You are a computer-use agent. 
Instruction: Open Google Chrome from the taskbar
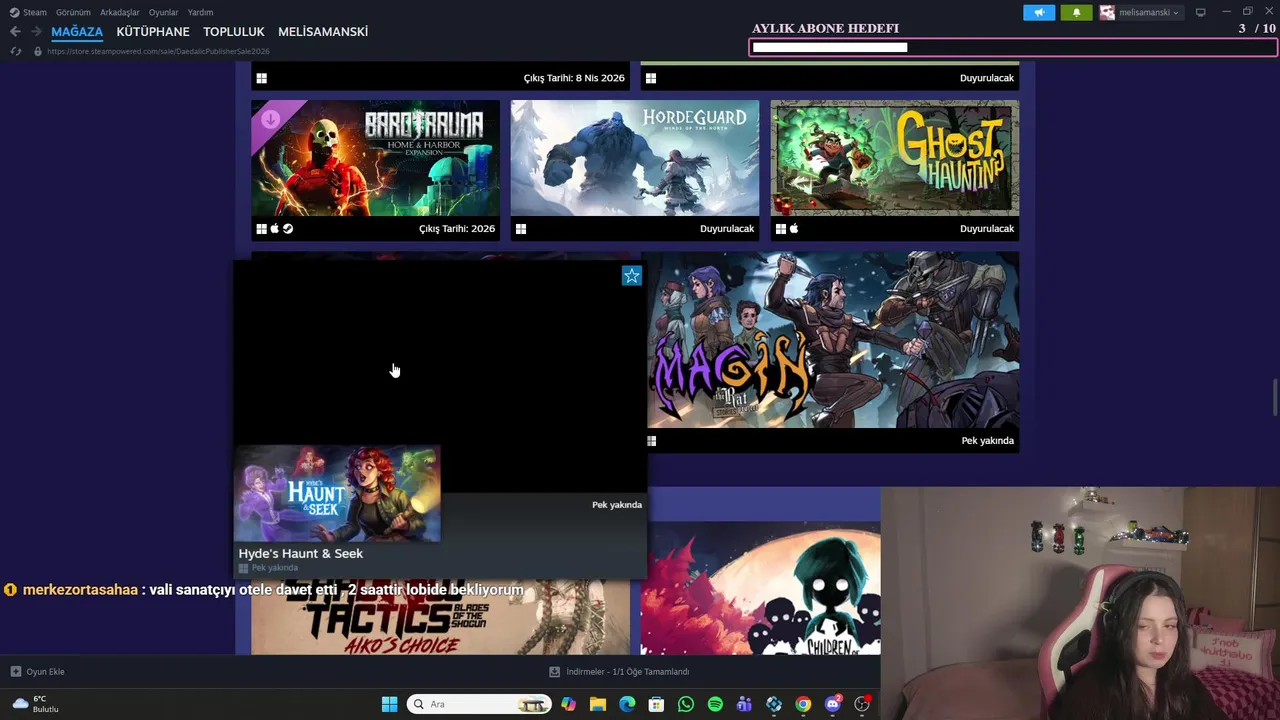pyautogui.click(x=803, y=704)
